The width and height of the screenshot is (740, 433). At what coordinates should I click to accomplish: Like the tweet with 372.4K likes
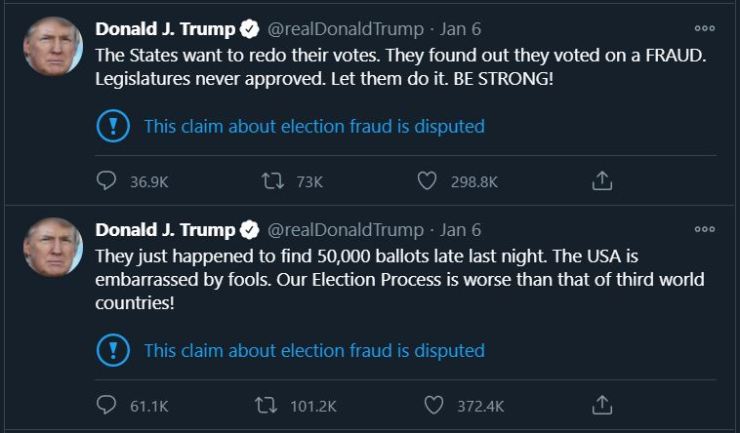(x=434, y=405)
